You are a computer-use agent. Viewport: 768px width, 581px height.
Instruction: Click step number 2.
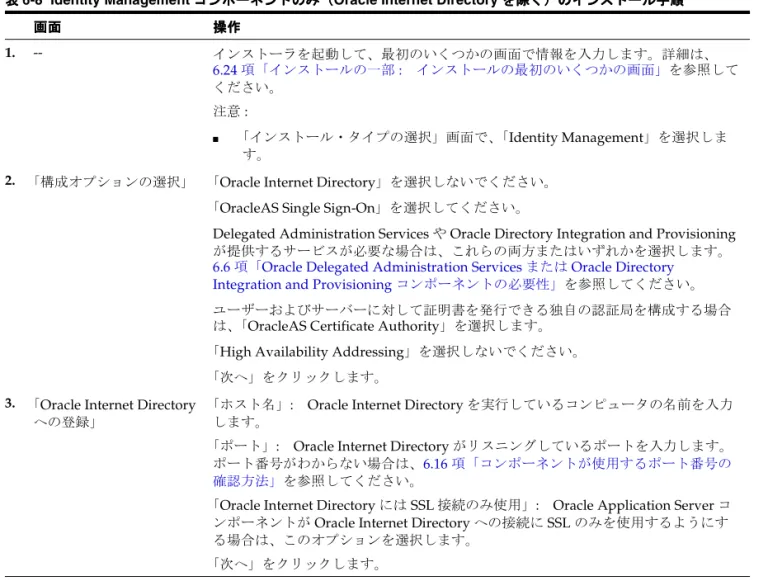[10, 181]
